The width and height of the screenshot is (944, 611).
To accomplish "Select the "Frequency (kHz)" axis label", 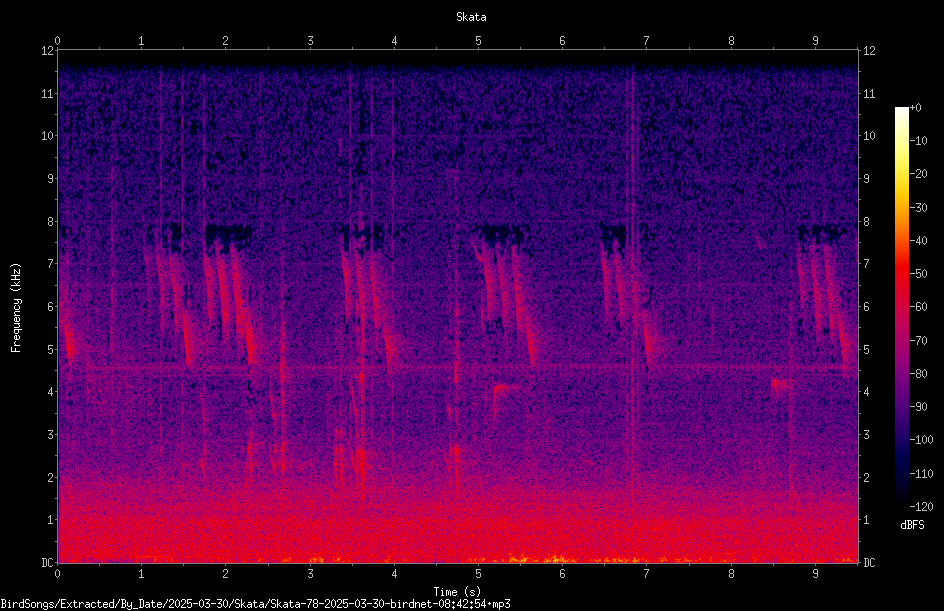I will [x=16, y=308].
